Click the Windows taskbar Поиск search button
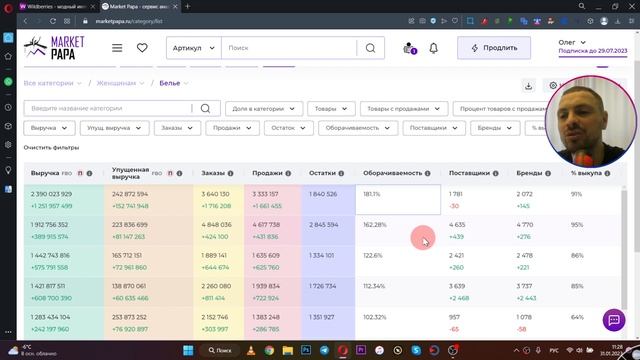 (x=220, y=350)
